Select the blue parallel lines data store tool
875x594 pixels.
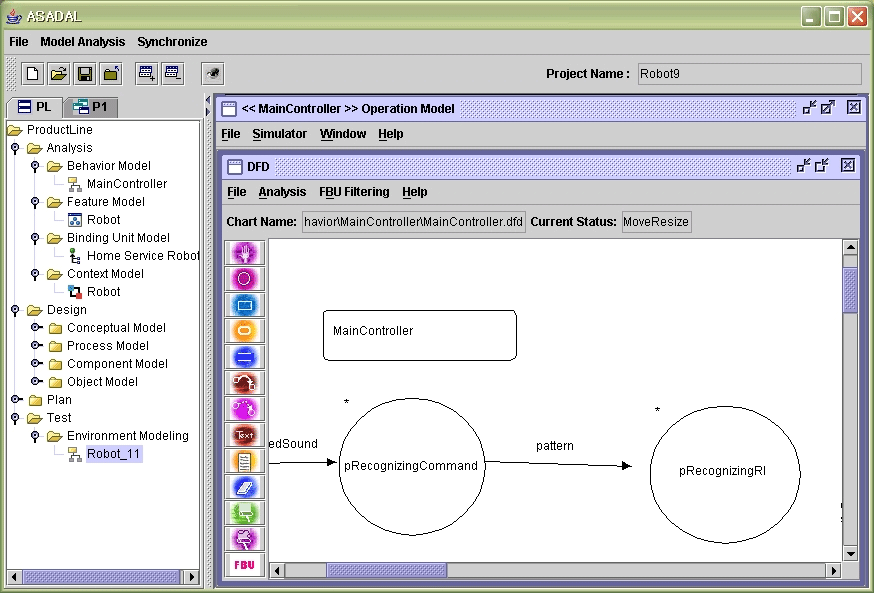coord(244,357)
